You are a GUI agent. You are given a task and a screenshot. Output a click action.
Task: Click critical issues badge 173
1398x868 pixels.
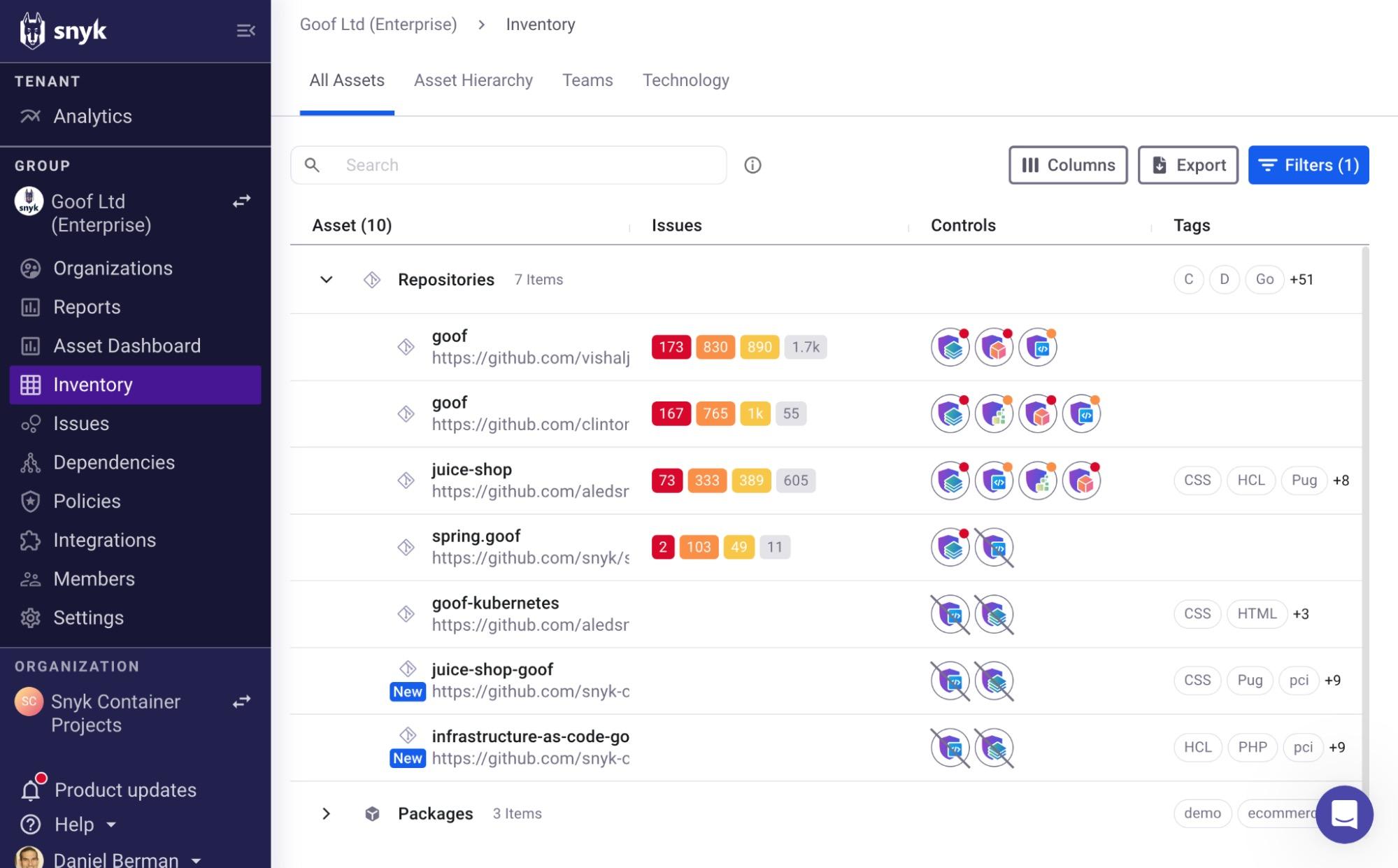coord(671,347)
